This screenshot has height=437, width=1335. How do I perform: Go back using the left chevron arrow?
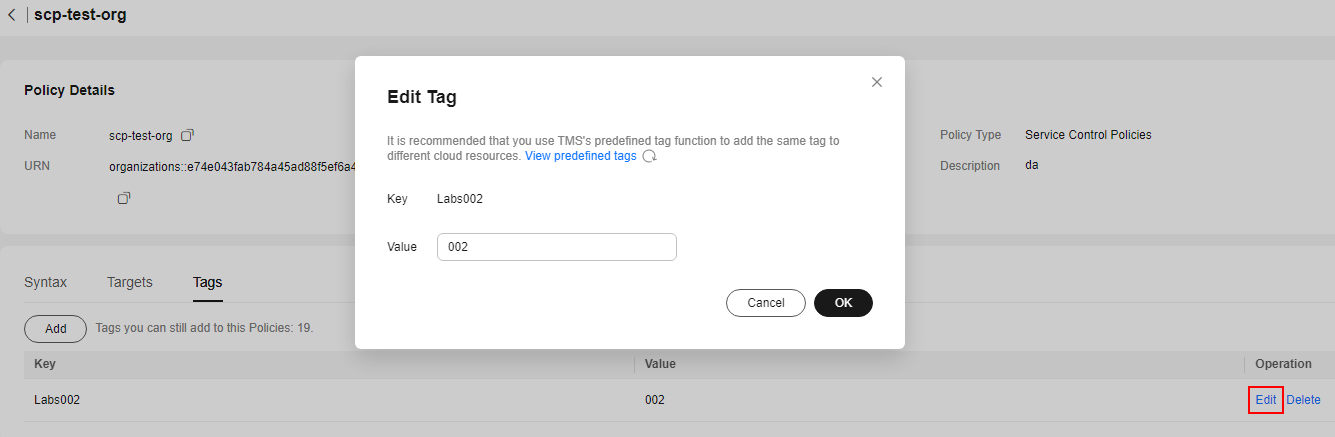[x=11, y=15]
